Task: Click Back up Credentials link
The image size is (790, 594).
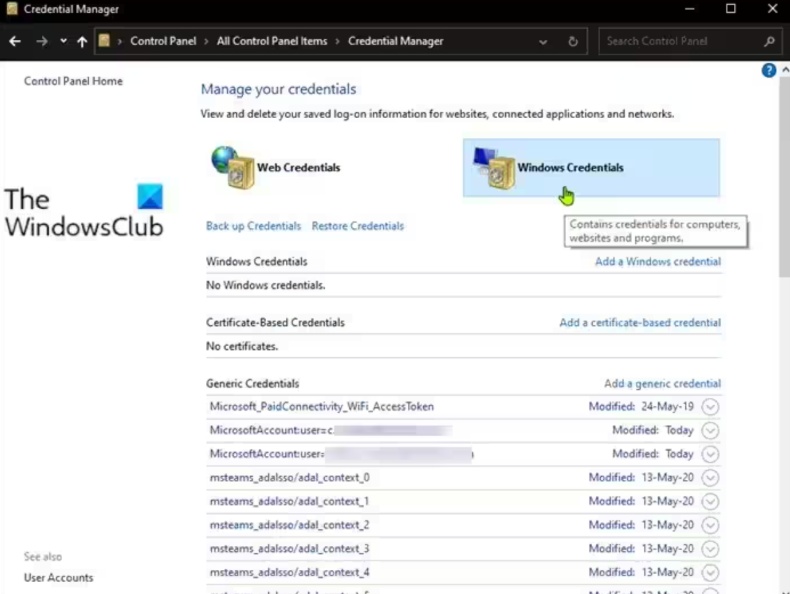Action: click(253, 226)
